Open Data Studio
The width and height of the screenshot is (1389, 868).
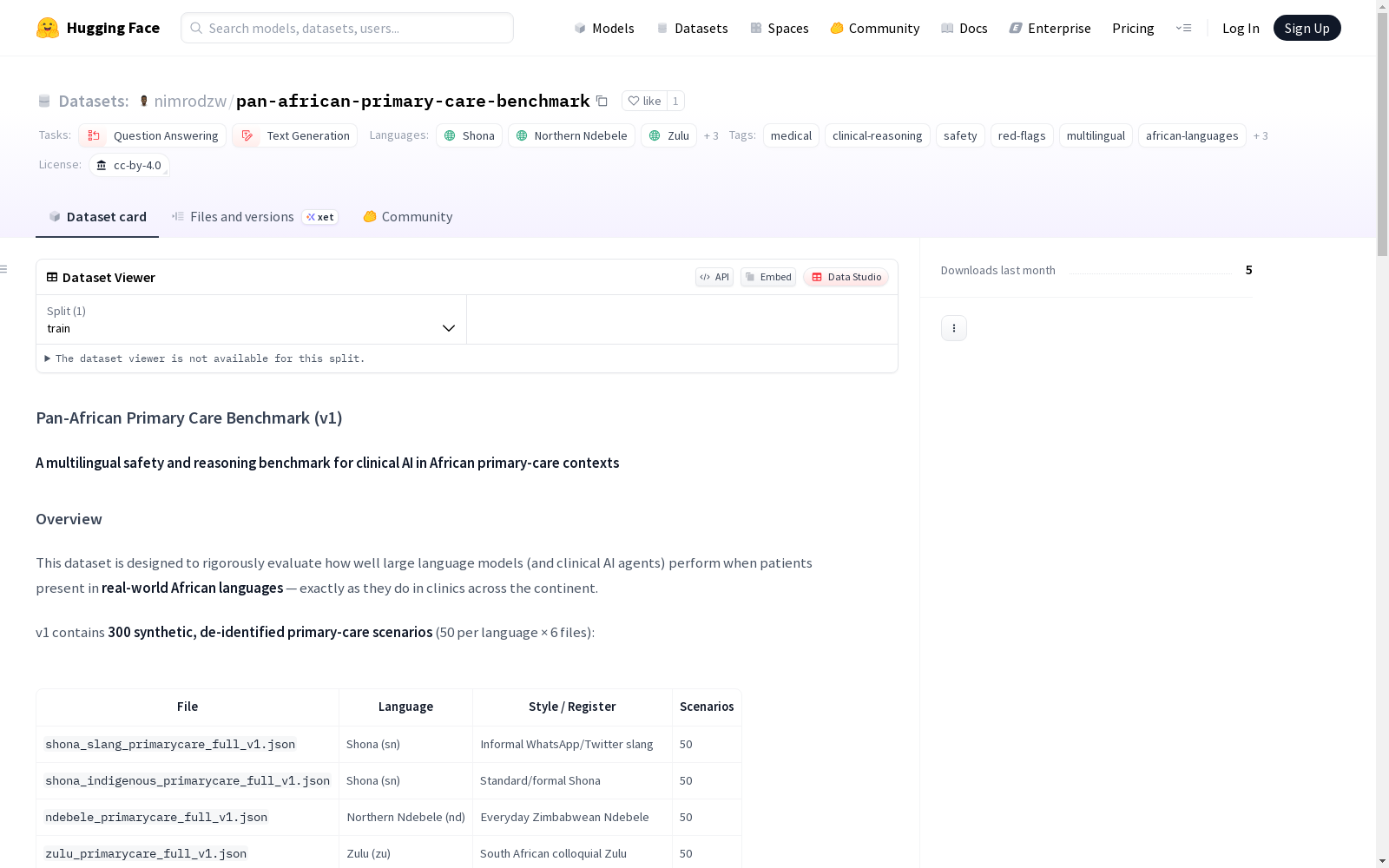pyautogui.click(x=846, y=277)
